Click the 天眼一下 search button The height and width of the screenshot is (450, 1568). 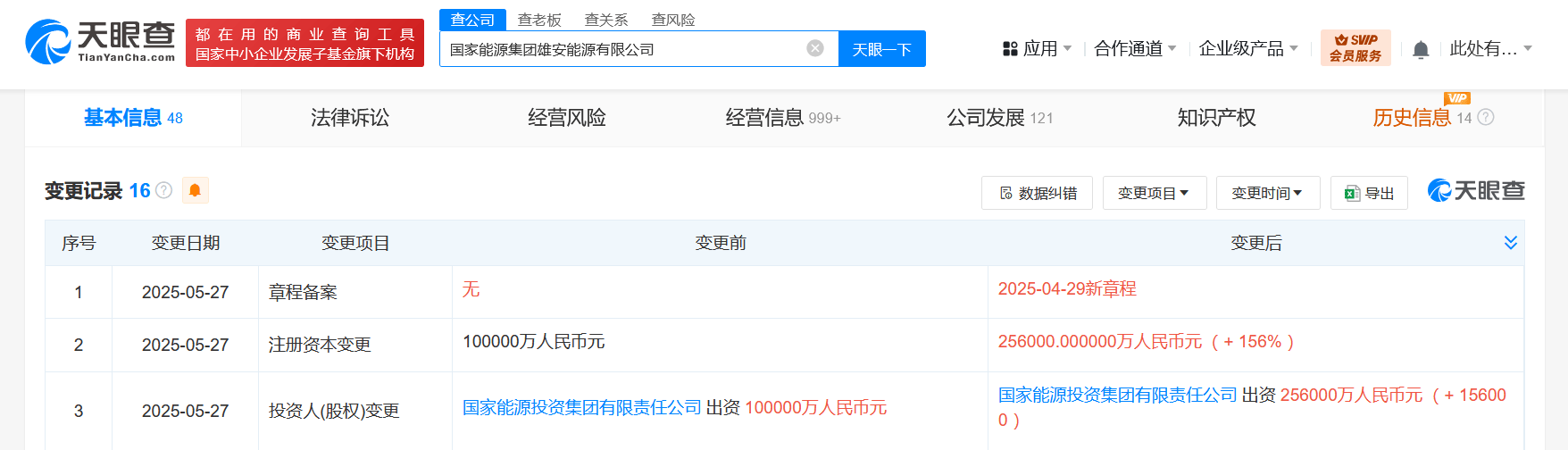click(882, 49)
